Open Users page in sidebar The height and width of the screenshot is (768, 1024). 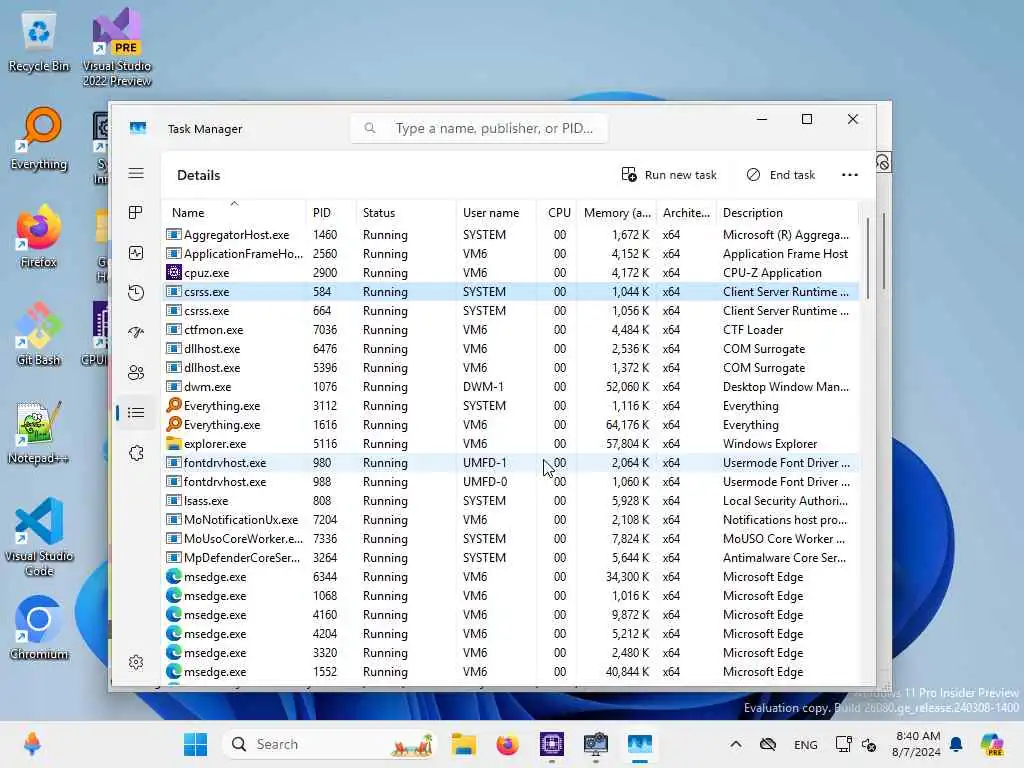pyautogui.click(x=136, y=373)
